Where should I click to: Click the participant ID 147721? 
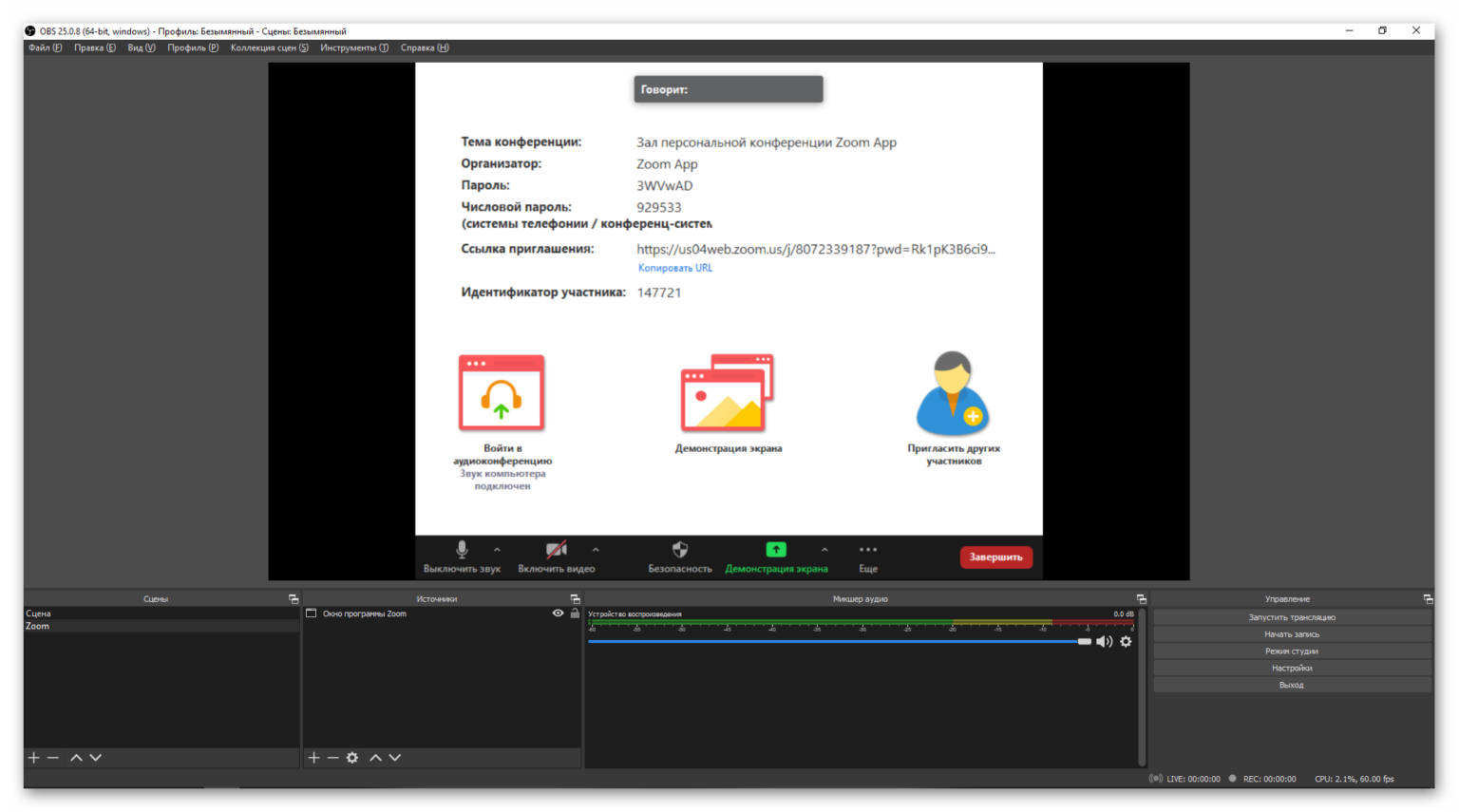[659, 293]
